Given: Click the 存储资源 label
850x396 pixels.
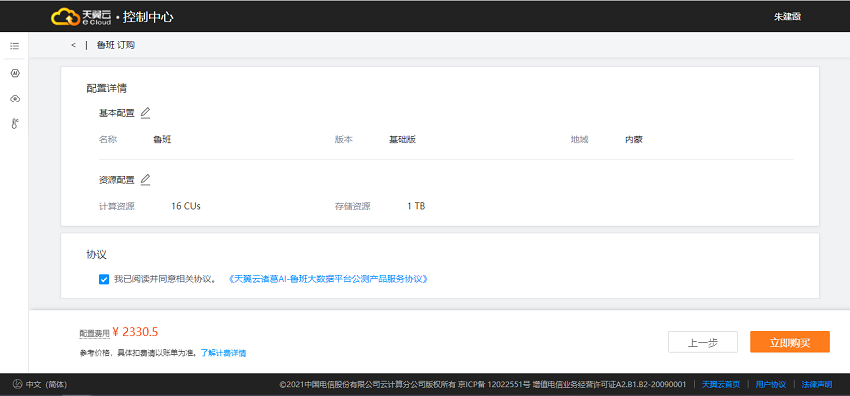Looking at the screenshot, I should (352, 206).
